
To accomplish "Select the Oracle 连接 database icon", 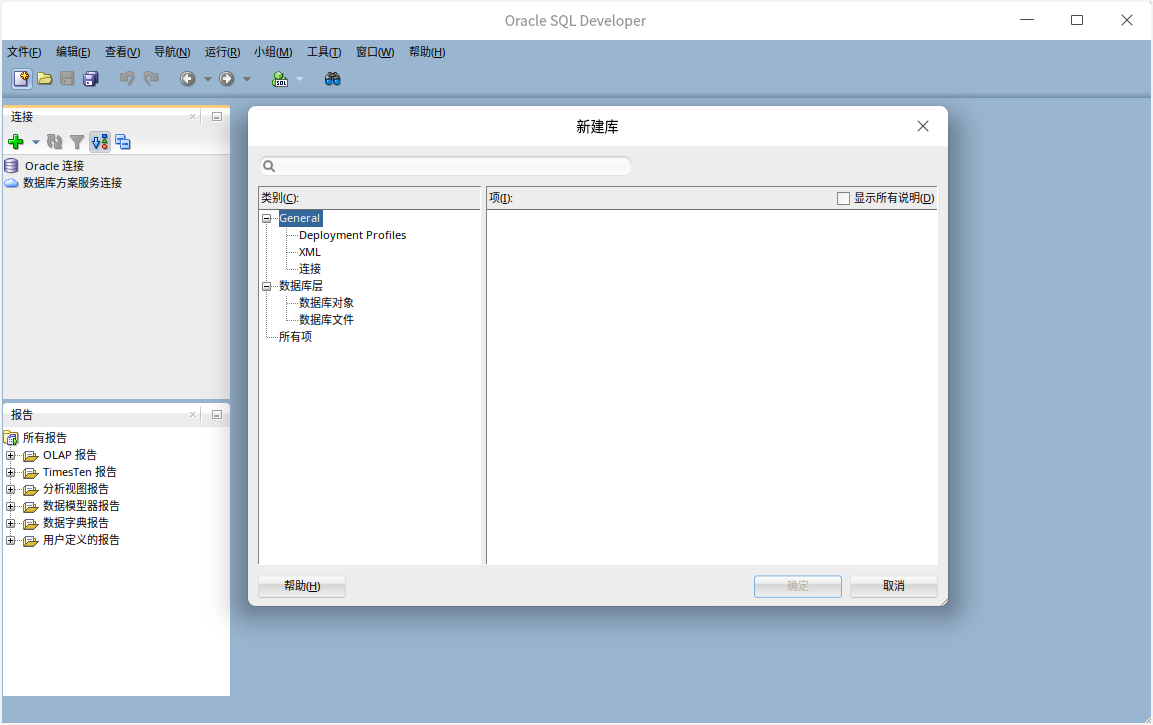I will pos(11,165).
